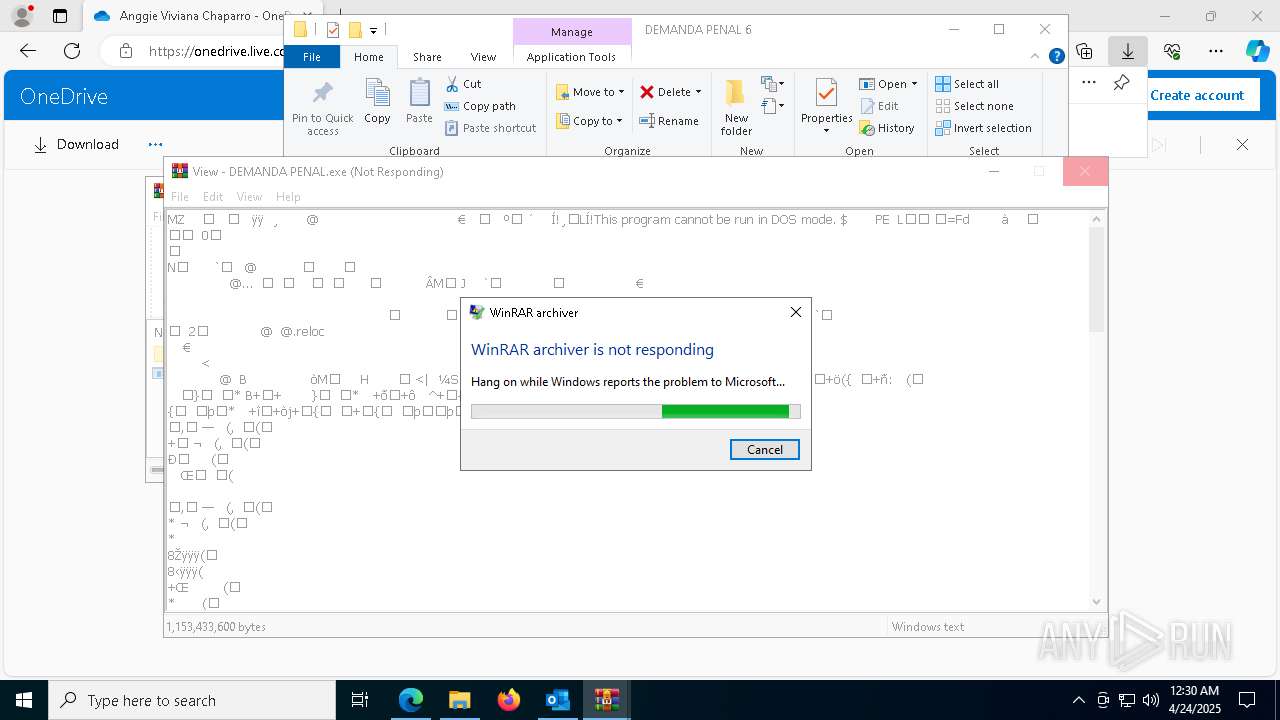Open OneDrive more options ellipsis
The height and width of the screenshot is (720, 1280).
155,145
